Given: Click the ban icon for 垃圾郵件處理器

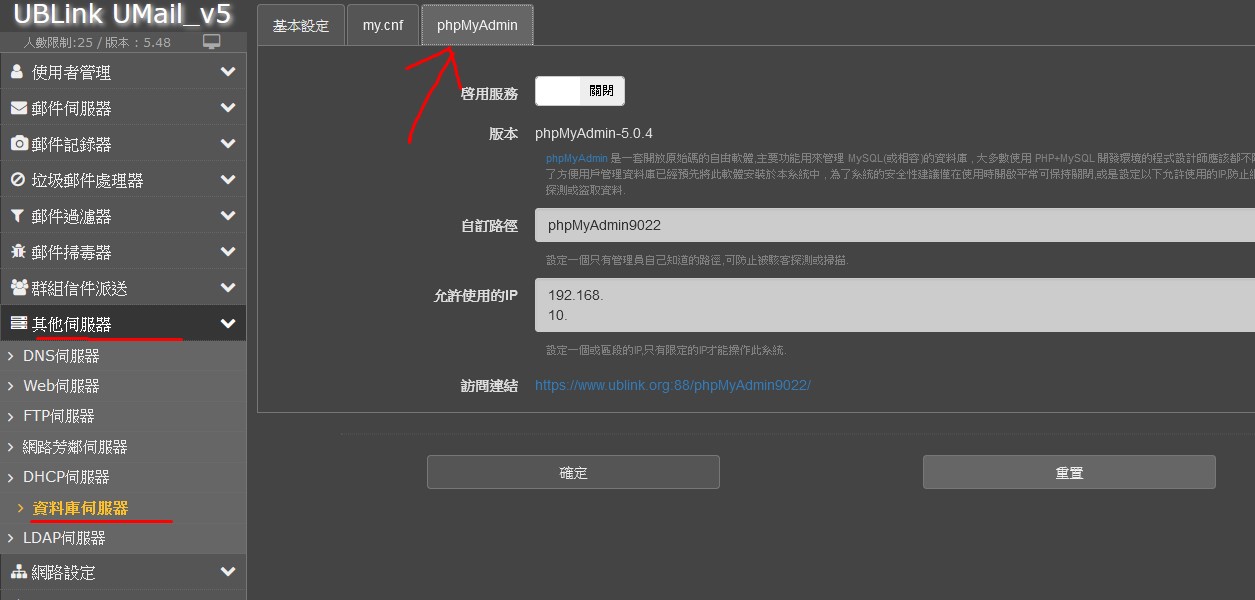Looking at the screenshot, I should [18, 180].
